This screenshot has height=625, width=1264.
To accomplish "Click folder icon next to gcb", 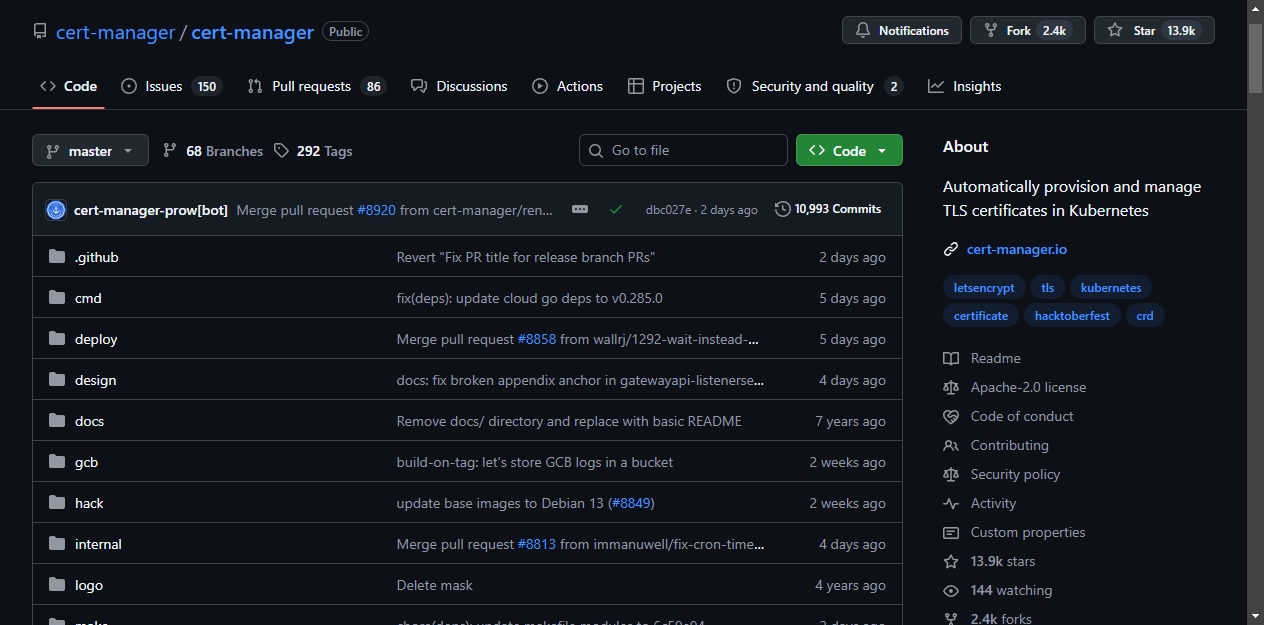I will (x=56, y=462).
